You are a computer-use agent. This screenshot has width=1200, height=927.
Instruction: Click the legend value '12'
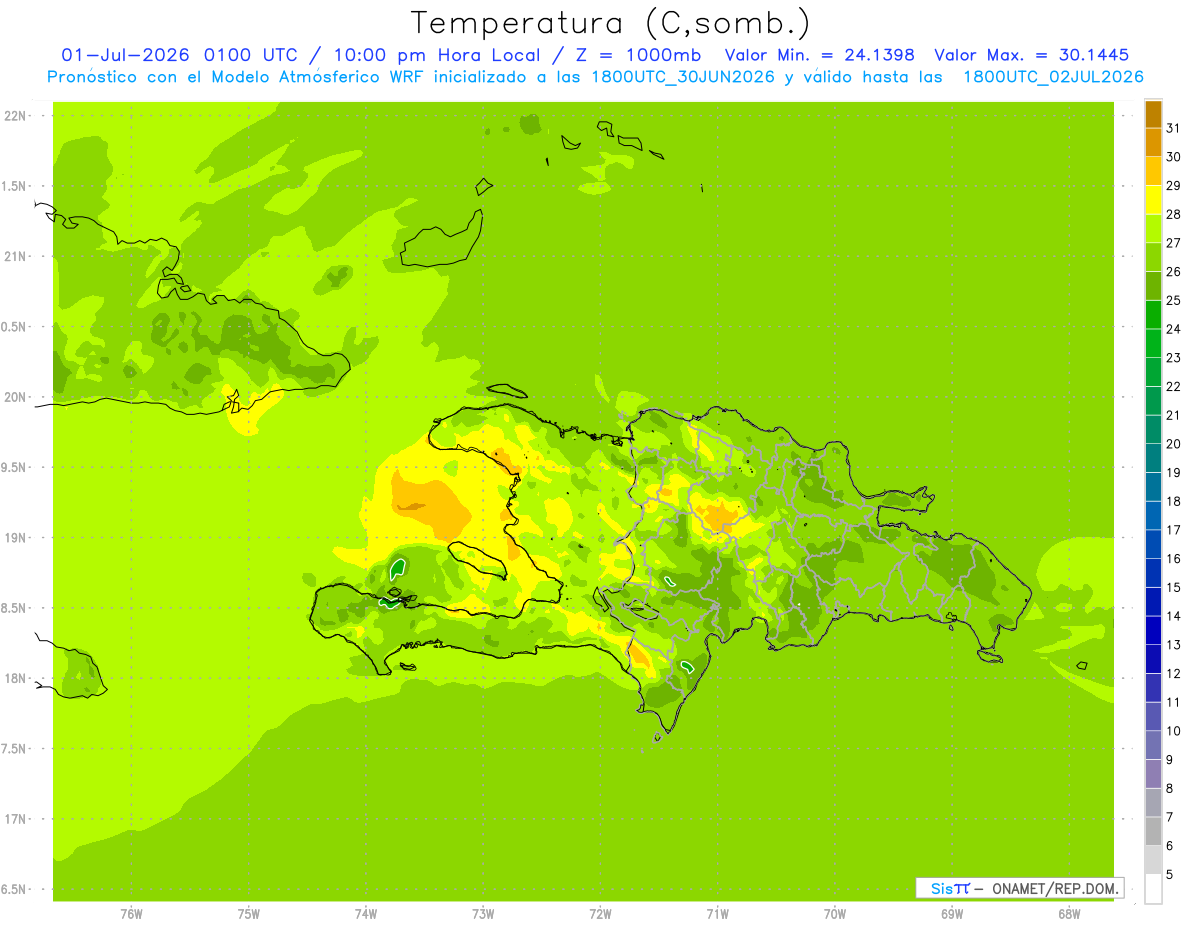coord(1174,674)
